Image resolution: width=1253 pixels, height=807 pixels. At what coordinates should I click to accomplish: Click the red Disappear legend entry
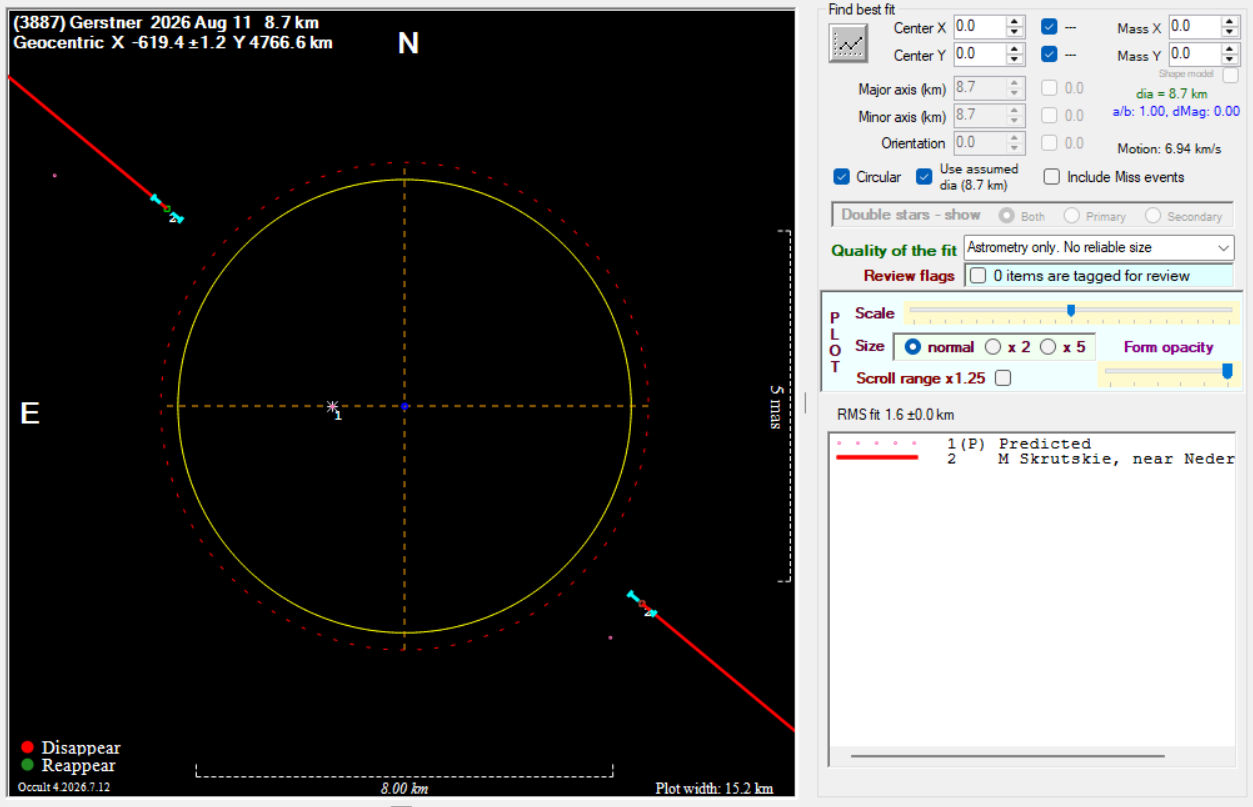click(71, 748)
